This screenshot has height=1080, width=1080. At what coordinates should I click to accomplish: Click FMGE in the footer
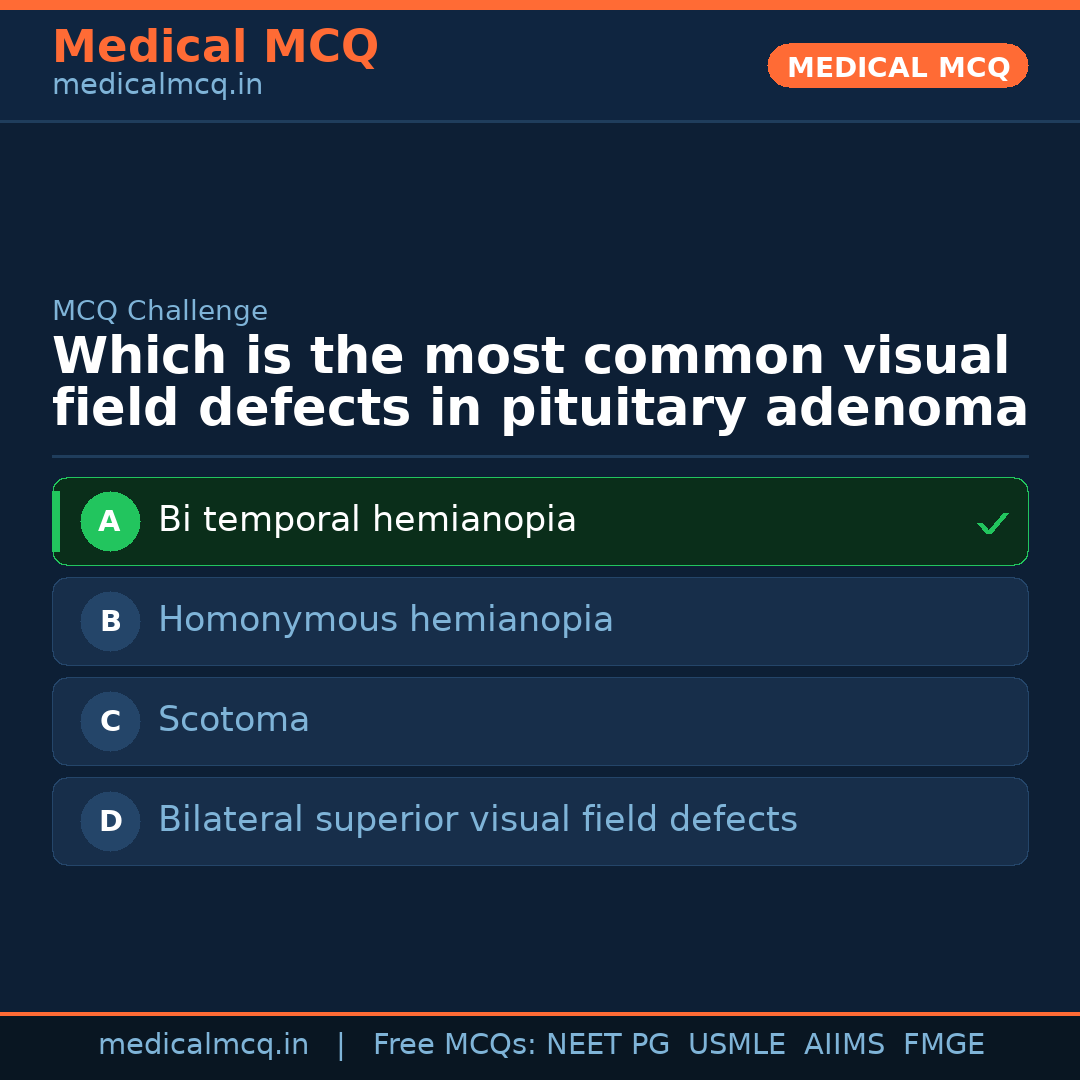coord(943,1045)
